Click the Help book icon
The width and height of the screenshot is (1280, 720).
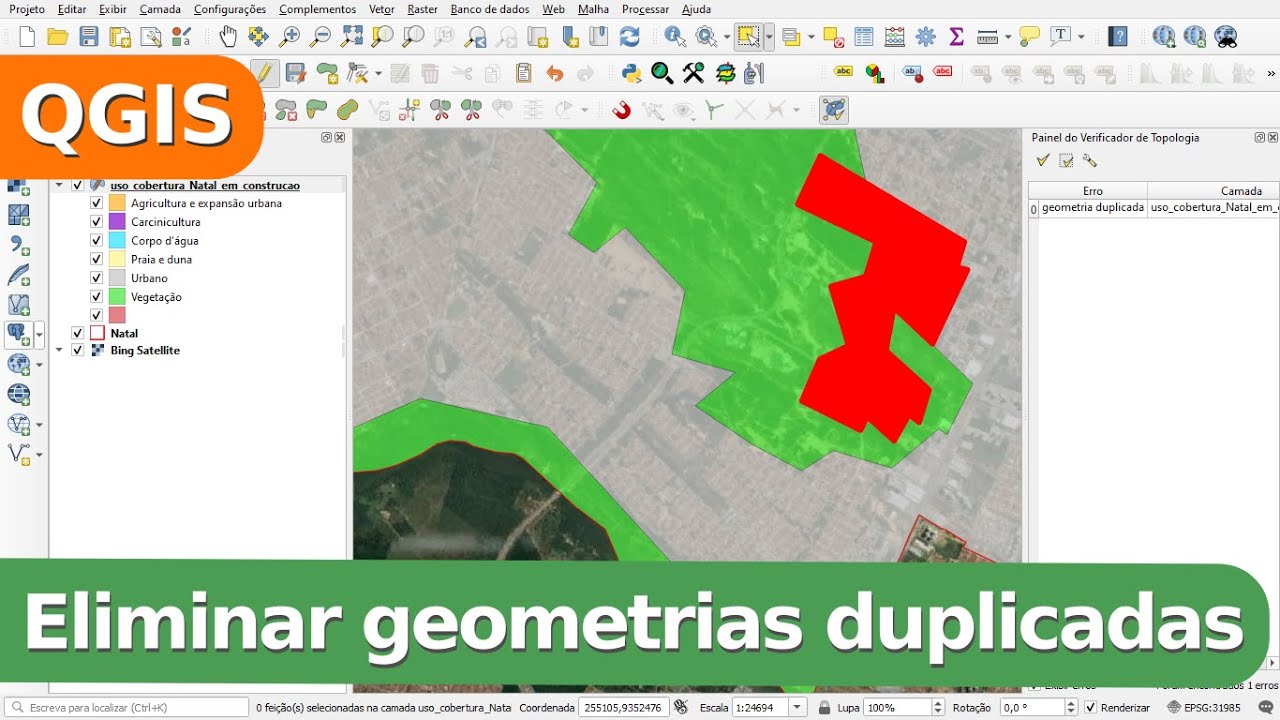pyautogui.click(x=1118, y=37)
